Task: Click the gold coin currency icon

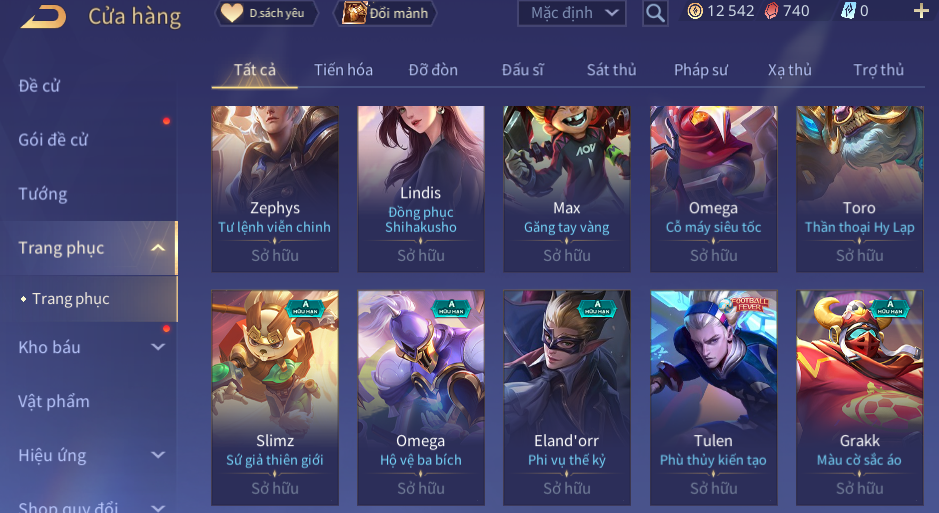Action: pos(695,11)
